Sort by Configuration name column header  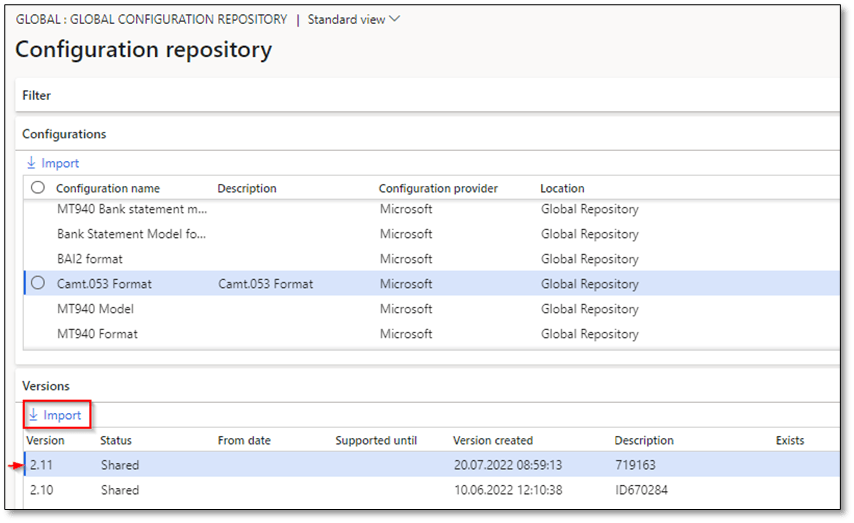[108, 188]
